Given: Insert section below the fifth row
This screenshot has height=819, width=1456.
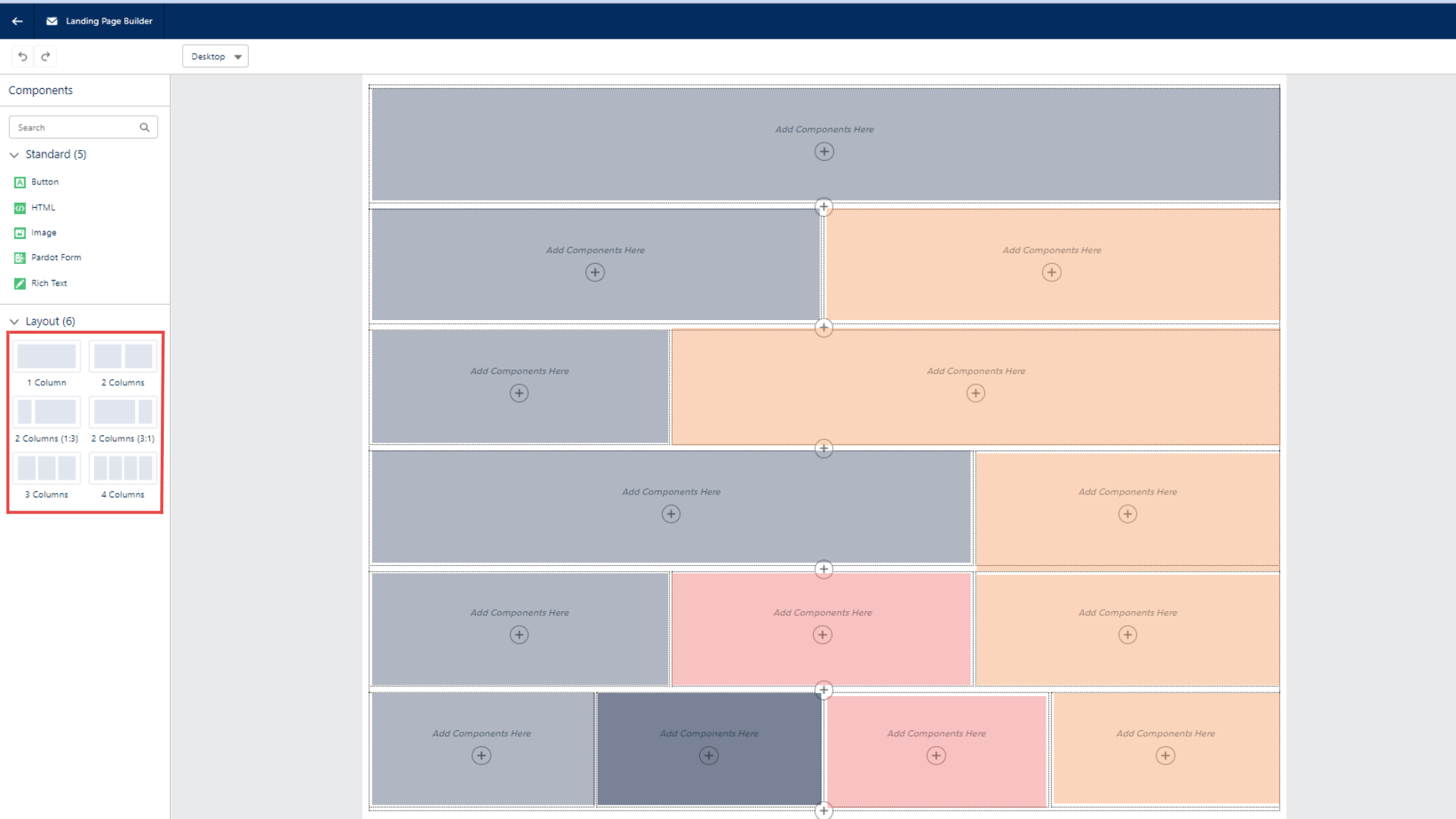Looking at the screenshot, I should click(x=824, y=690).
